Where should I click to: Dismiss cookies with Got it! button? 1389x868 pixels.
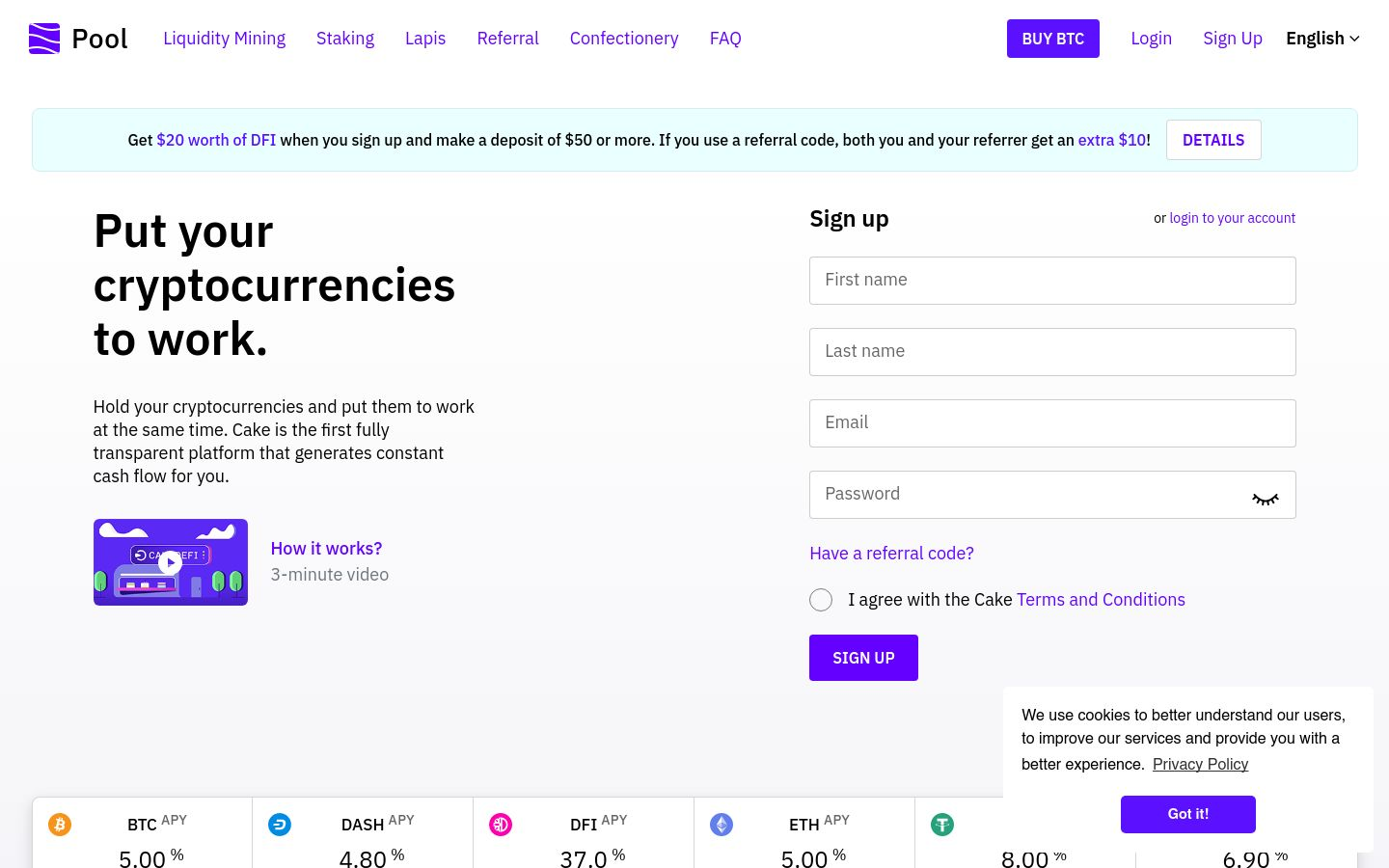coord(1188,814)
